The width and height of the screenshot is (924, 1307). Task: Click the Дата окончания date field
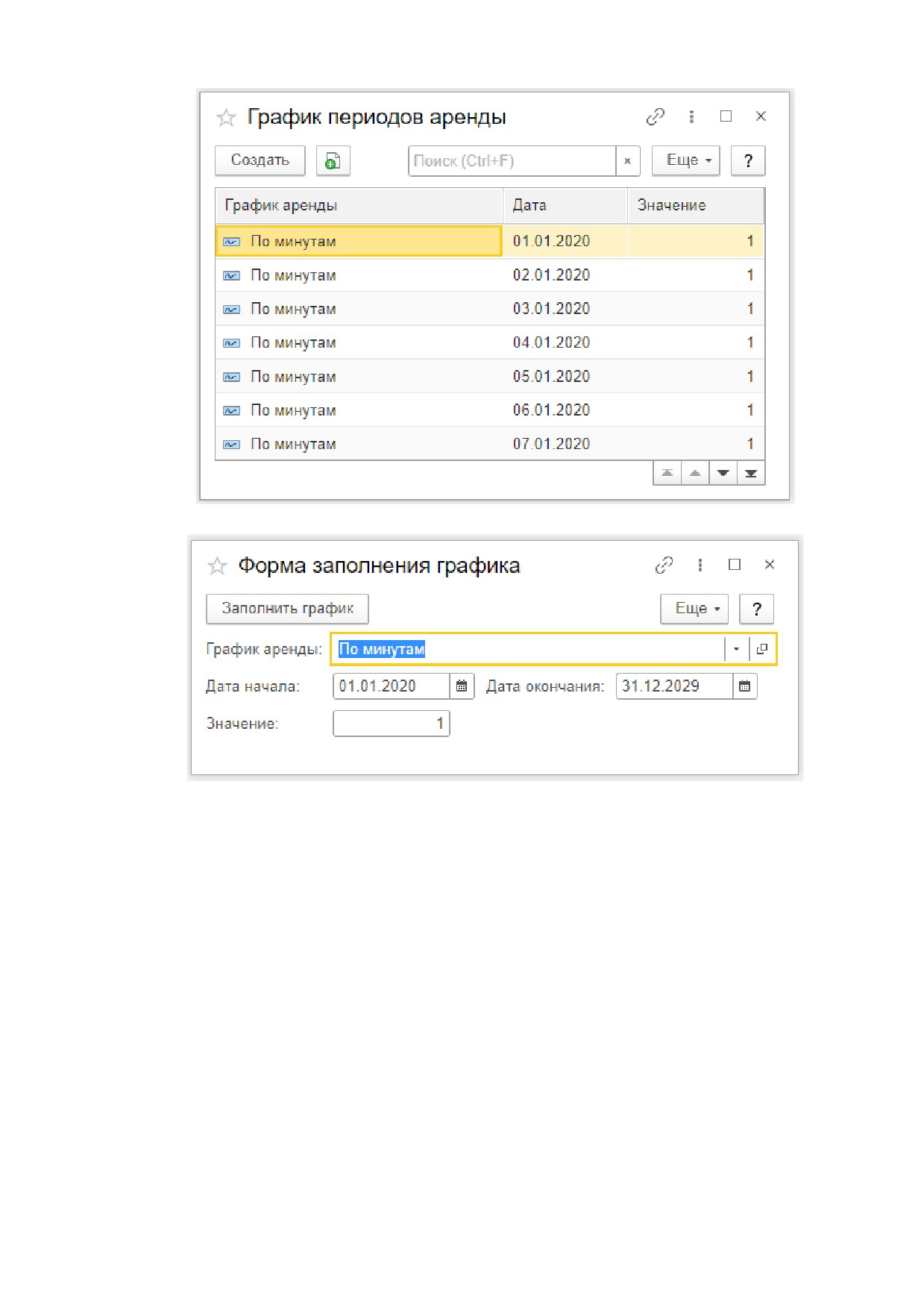pyautogui.click(x=674, y=686)
